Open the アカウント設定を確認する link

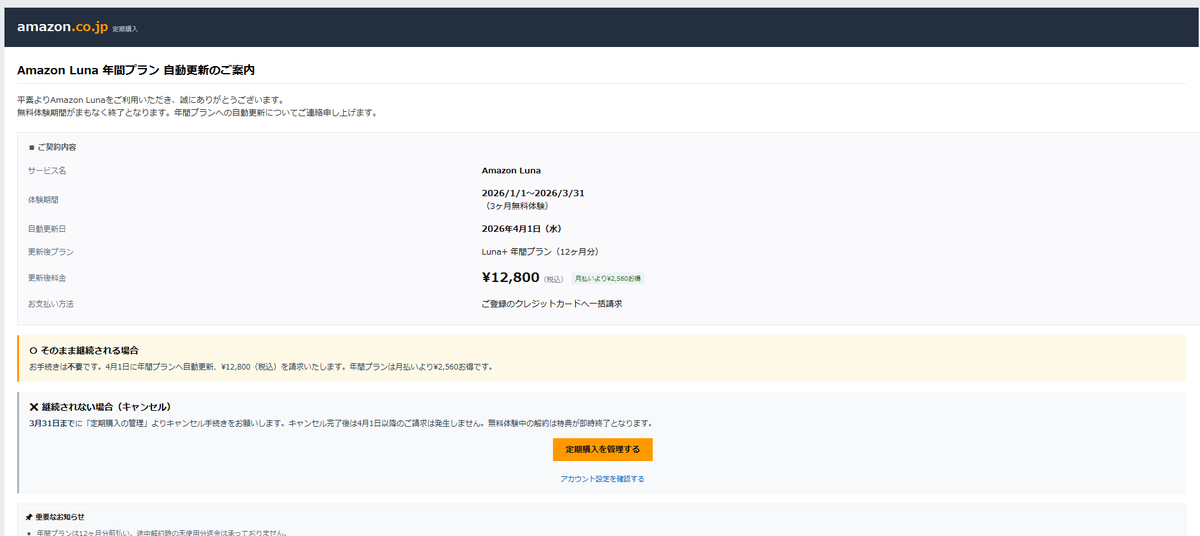(x=603, y=479)
